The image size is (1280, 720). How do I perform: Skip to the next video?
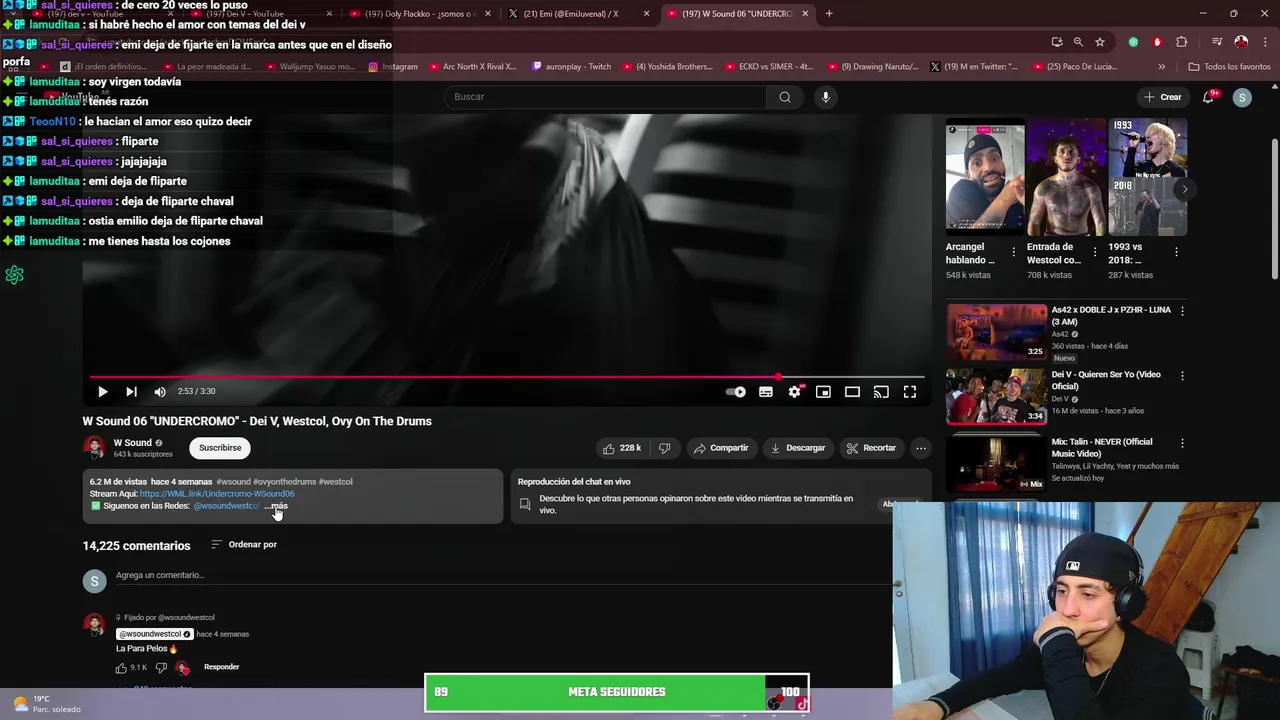point(131,392)
